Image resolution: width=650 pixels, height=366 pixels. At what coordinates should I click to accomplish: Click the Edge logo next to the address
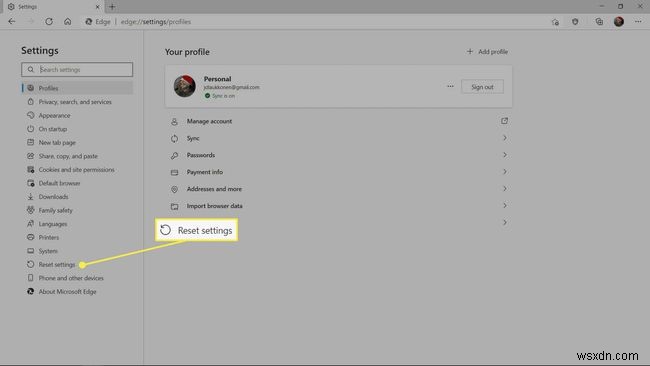89,22
